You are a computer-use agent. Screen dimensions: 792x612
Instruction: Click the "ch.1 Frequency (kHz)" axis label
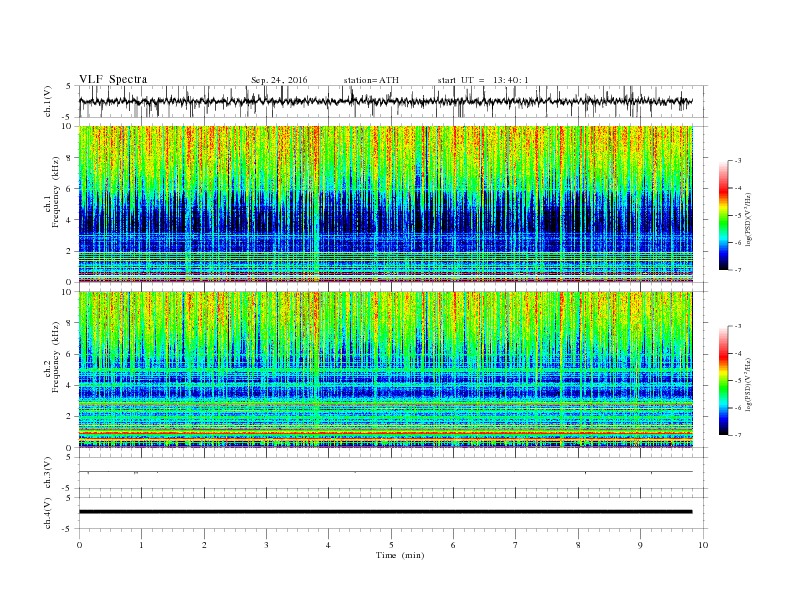[52, 192]
